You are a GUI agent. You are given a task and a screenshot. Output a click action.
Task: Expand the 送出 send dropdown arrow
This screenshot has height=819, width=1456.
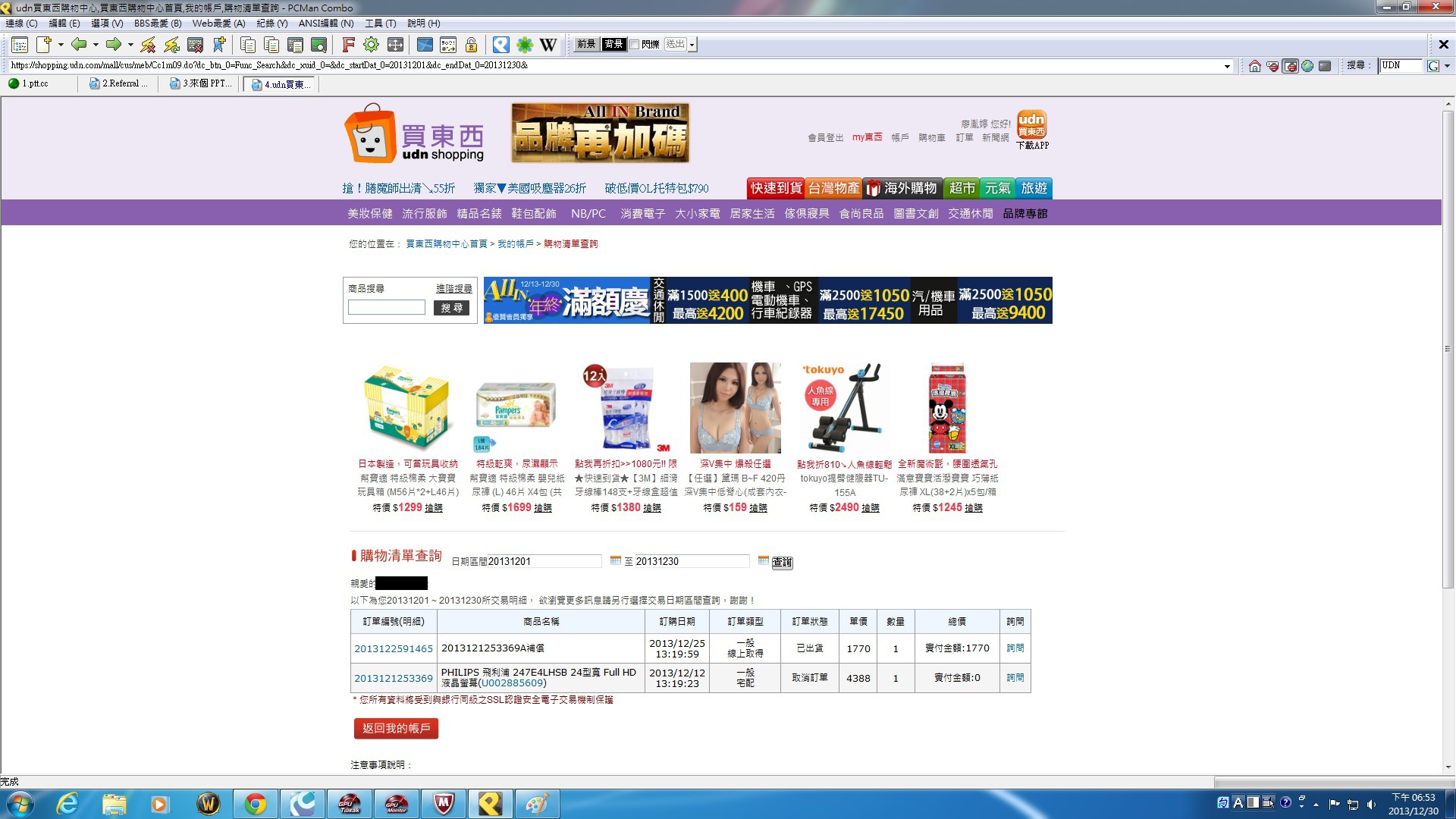(x=692, y=45)
